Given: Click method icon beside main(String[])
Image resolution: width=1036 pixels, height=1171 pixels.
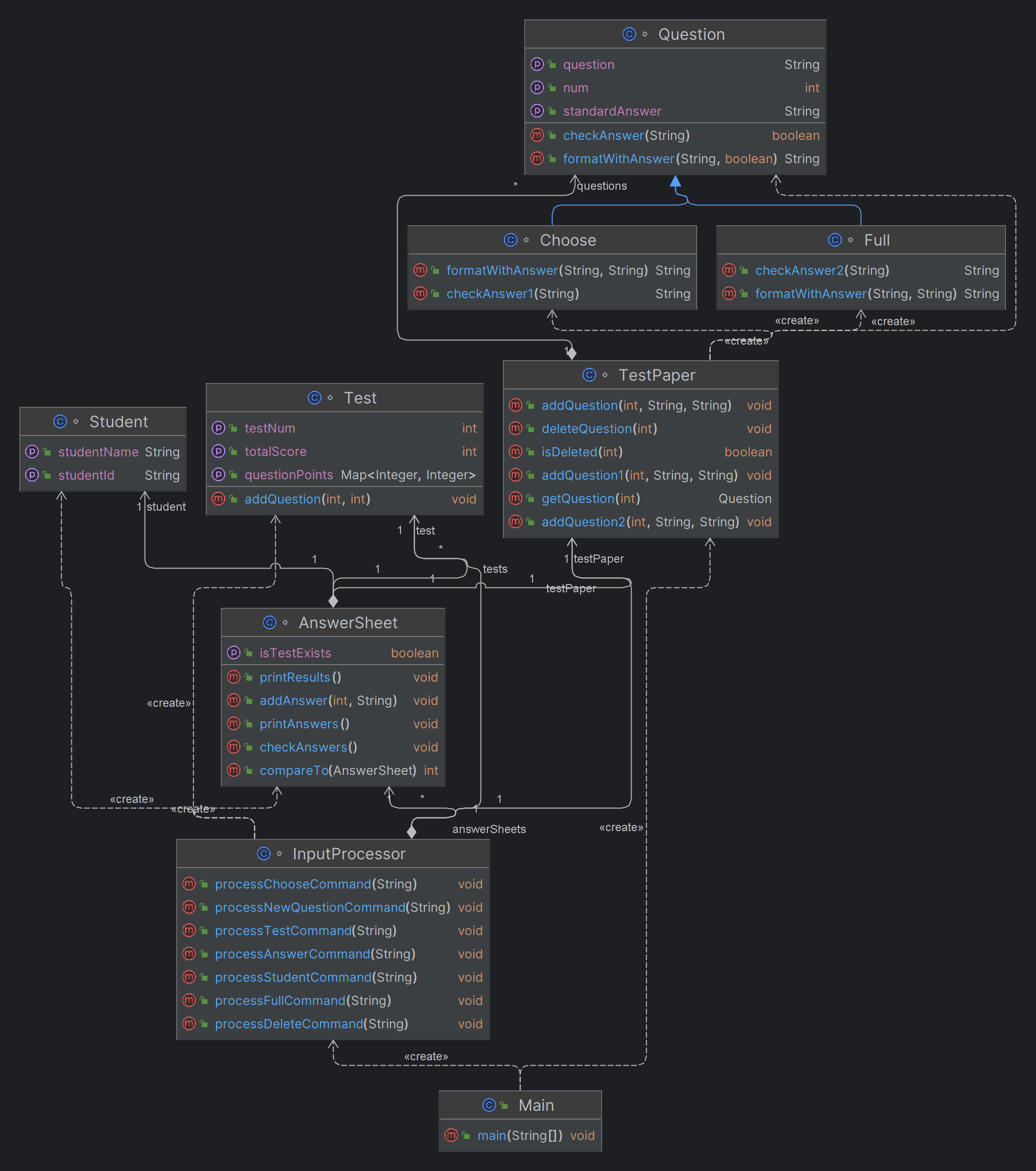Looking at the screenshot, I should point(451,1135).
